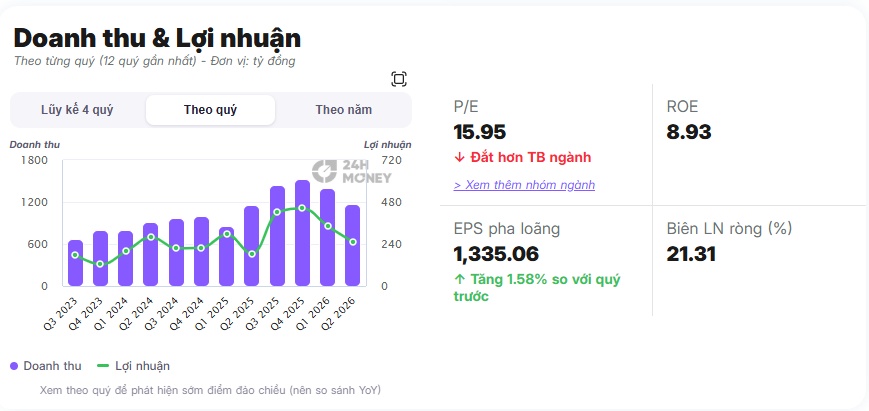
Task: Click the Q3 2024 revenue bar
Action: [x=176, y=253]
